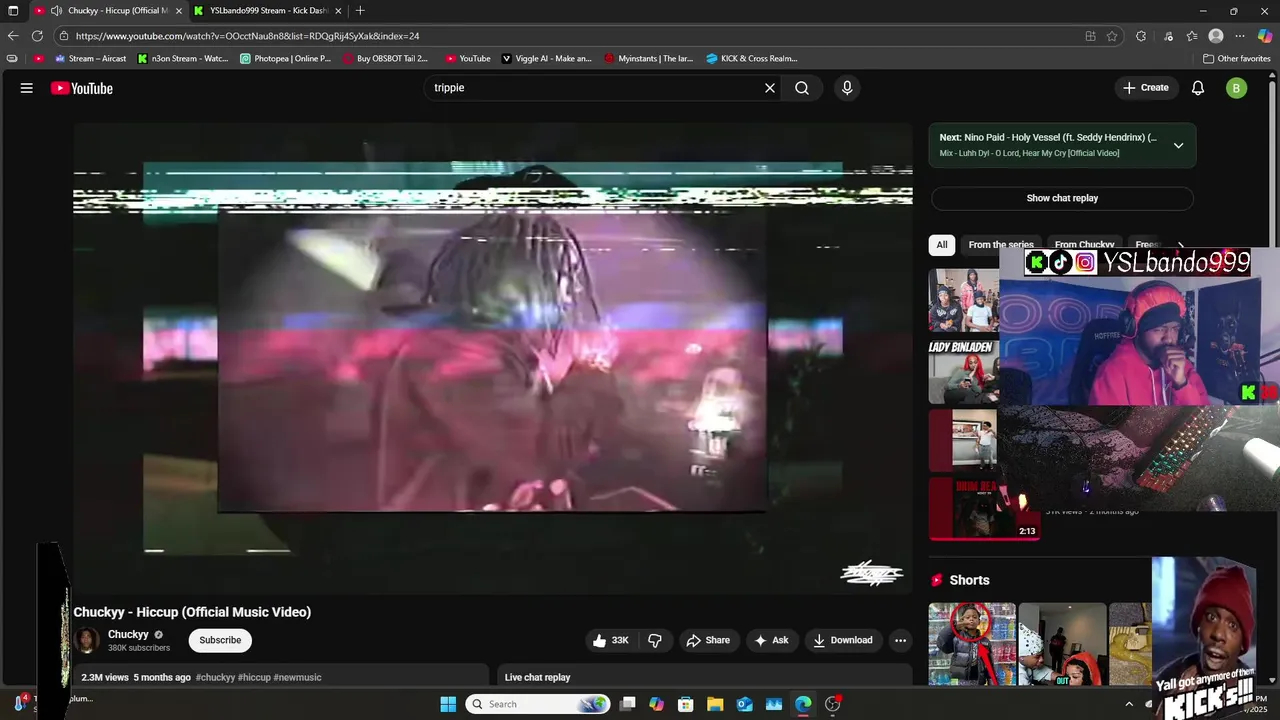The height and width of the screenshot is (720, 1280).
Task: Open a new browser tab
Action: [x=360, y=11]
